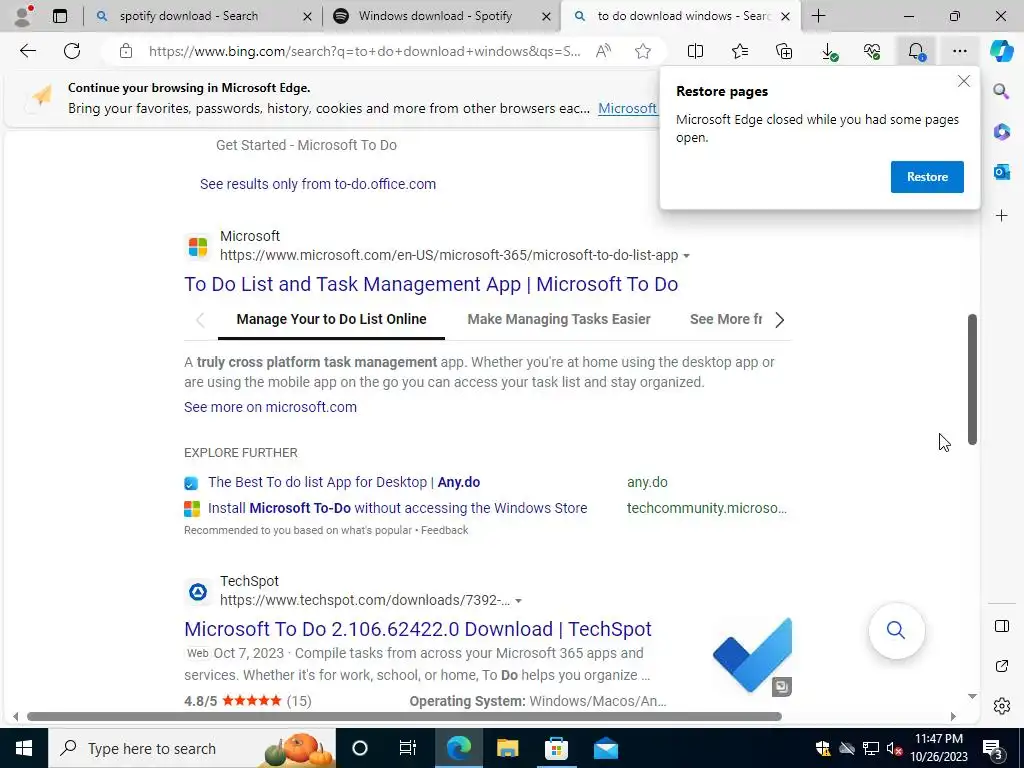
Task: Click the Feedback link under Explore Further
Action: point(445,530)
